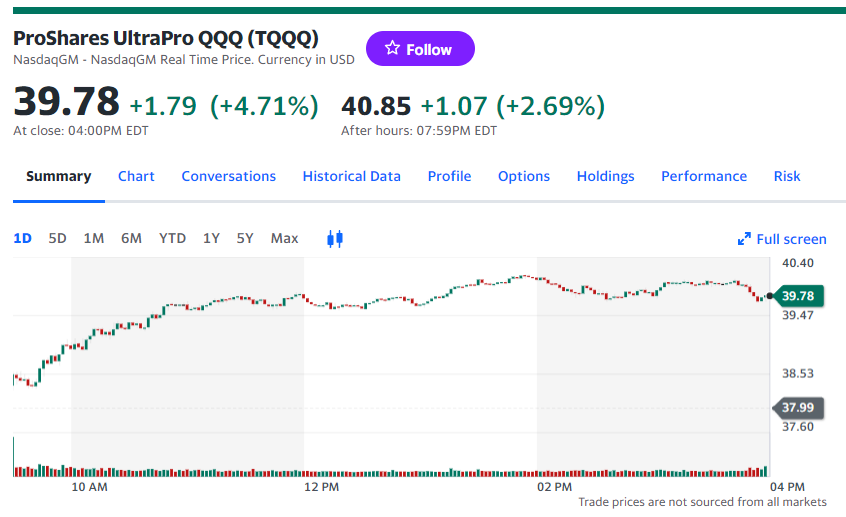
Task: Select the 1D chart range
Action: click(23, 239)
